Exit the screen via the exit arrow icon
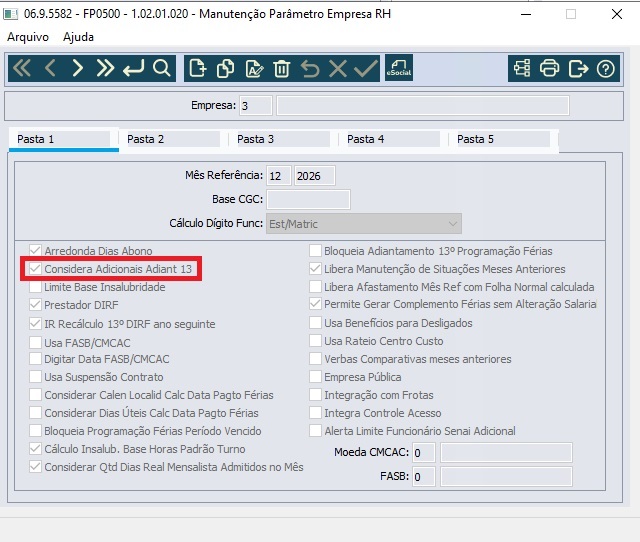640x542 pixels. 578,68
